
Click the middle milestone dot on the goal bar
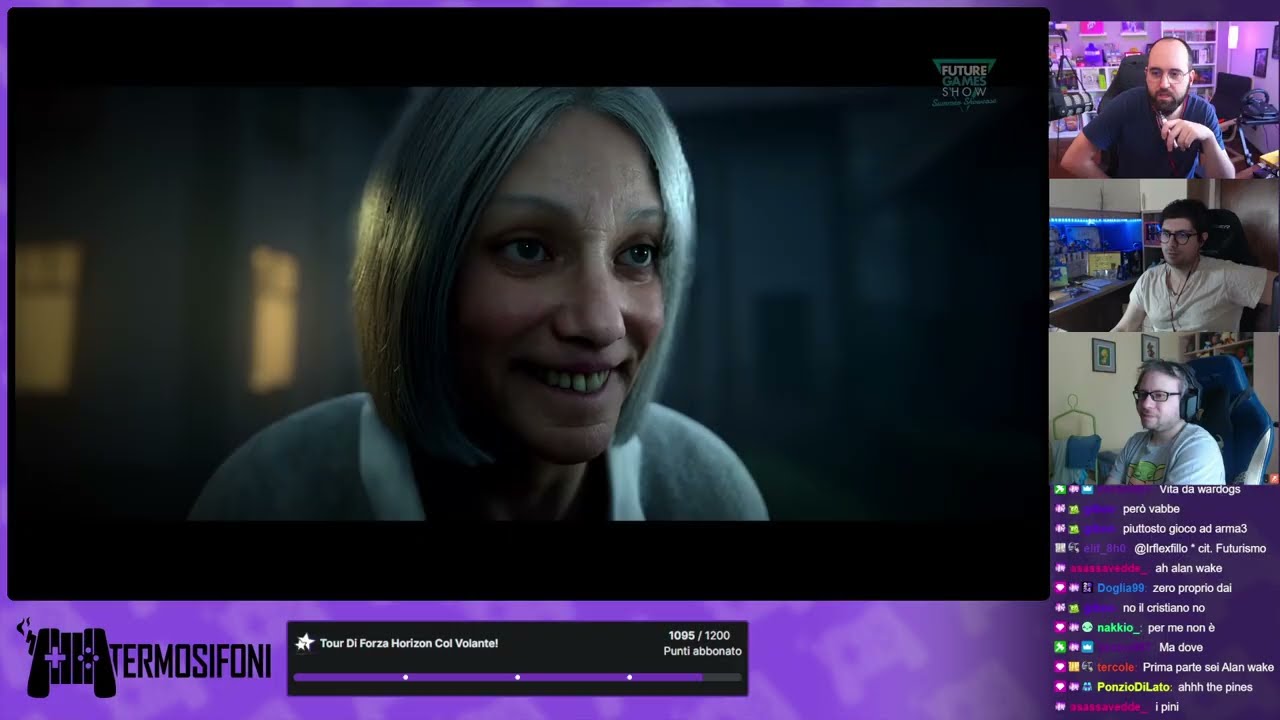pos(517,677)
